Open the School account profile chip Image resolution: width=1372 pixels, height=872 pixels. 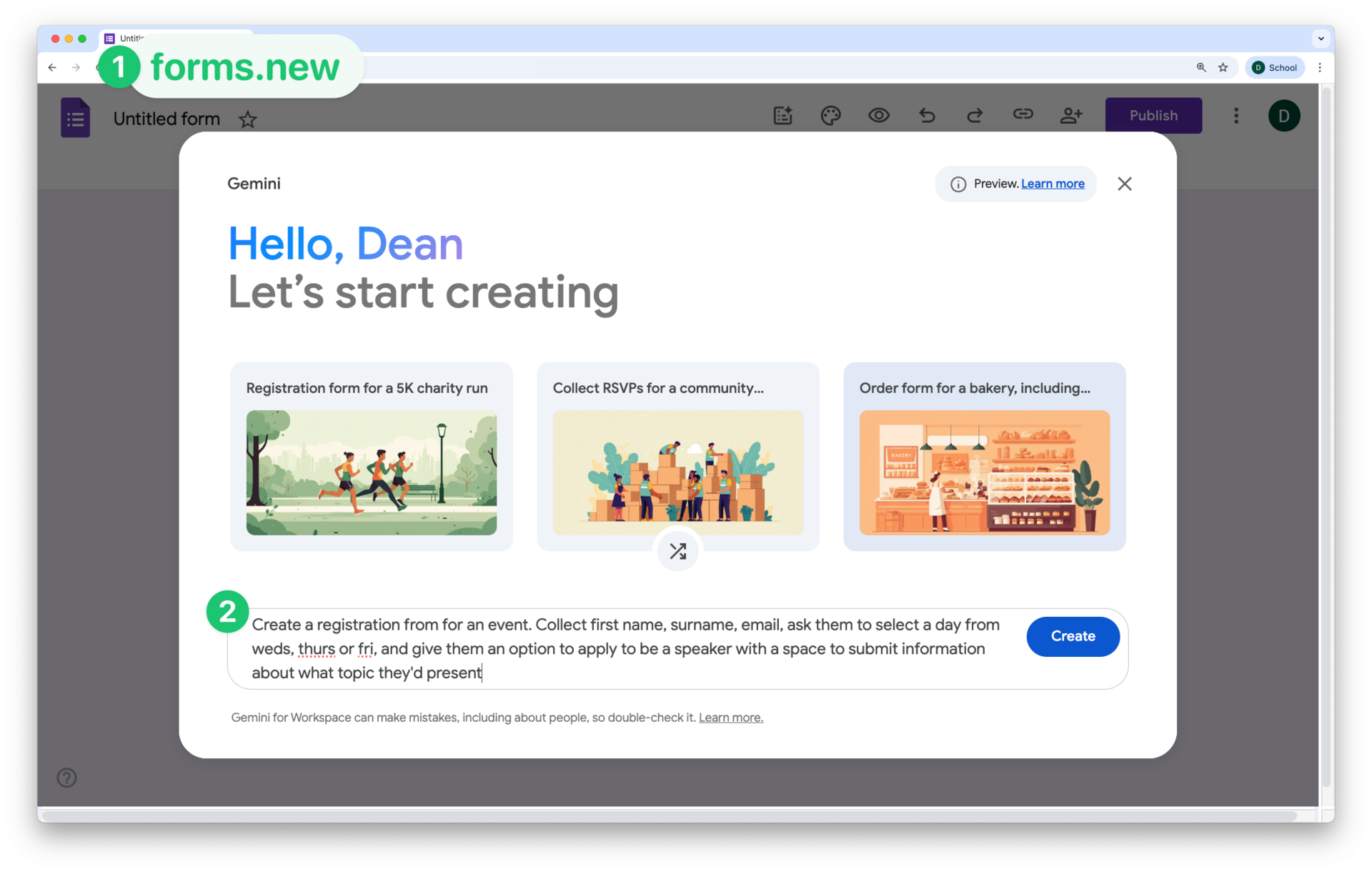point(1275,67)
